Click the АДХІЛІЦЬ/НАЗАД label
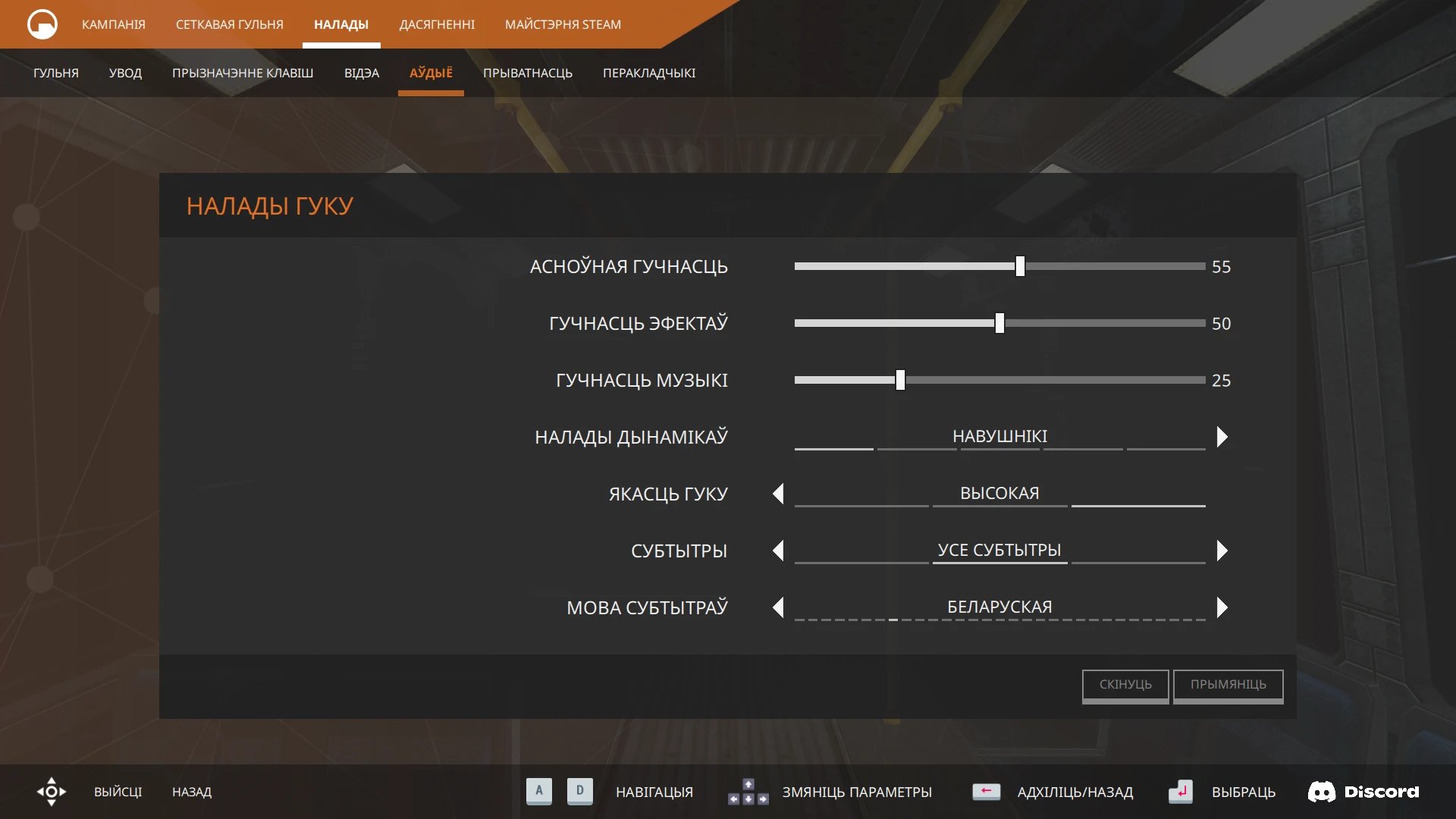This screenshot has width=1456, height=819. [1075, 792]
